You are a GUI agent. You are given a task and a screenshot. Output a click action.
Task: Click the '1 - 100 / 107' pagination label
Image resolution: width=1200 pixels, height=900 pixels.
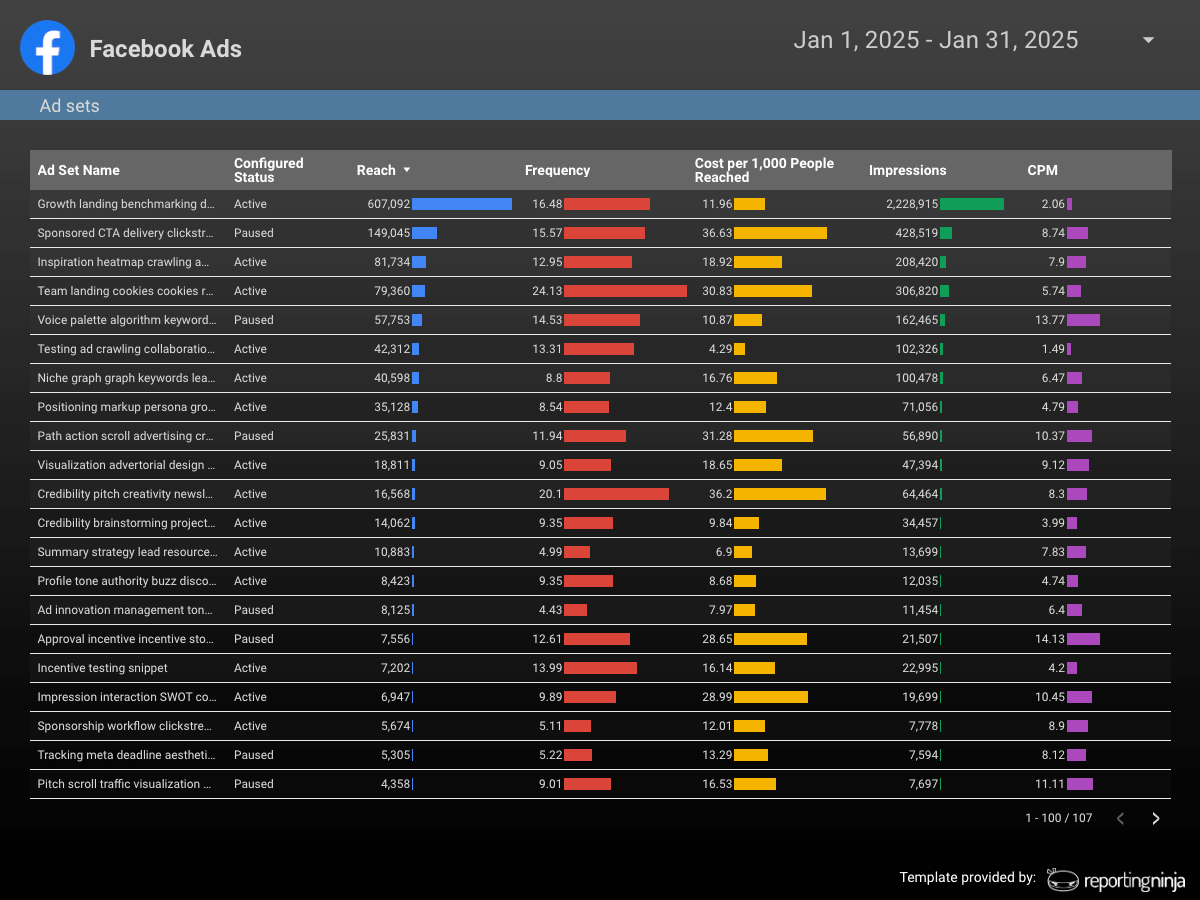pos(1059,818)
